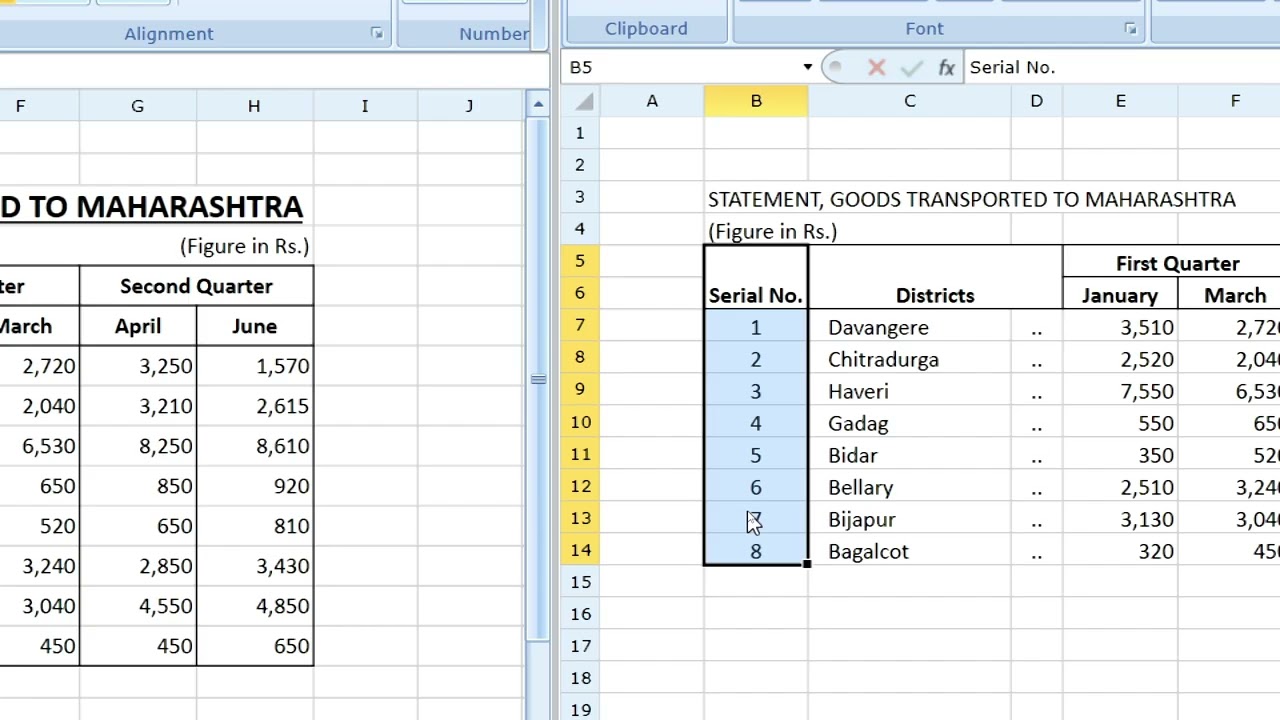This screenshot has height=720, width=1280.
Task: Click the Name Box showing B5
Action: coord(682,67)
